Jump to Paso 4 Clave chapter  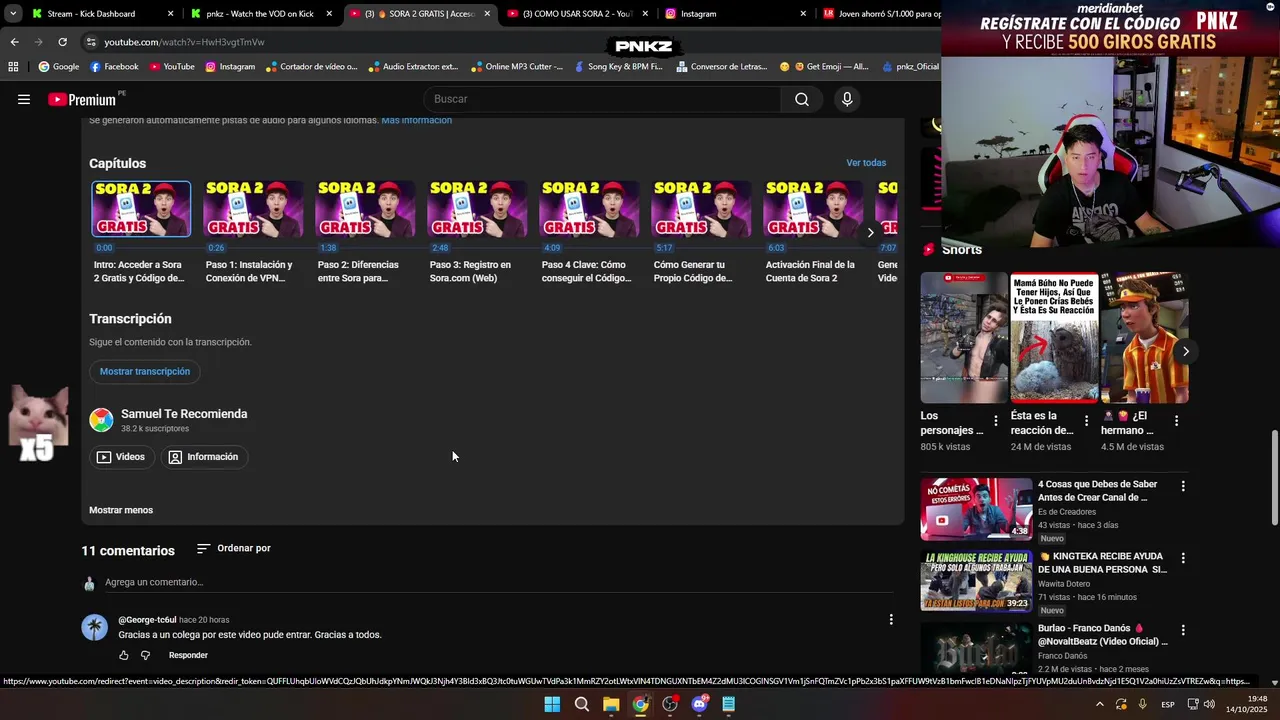coord(589,209)
